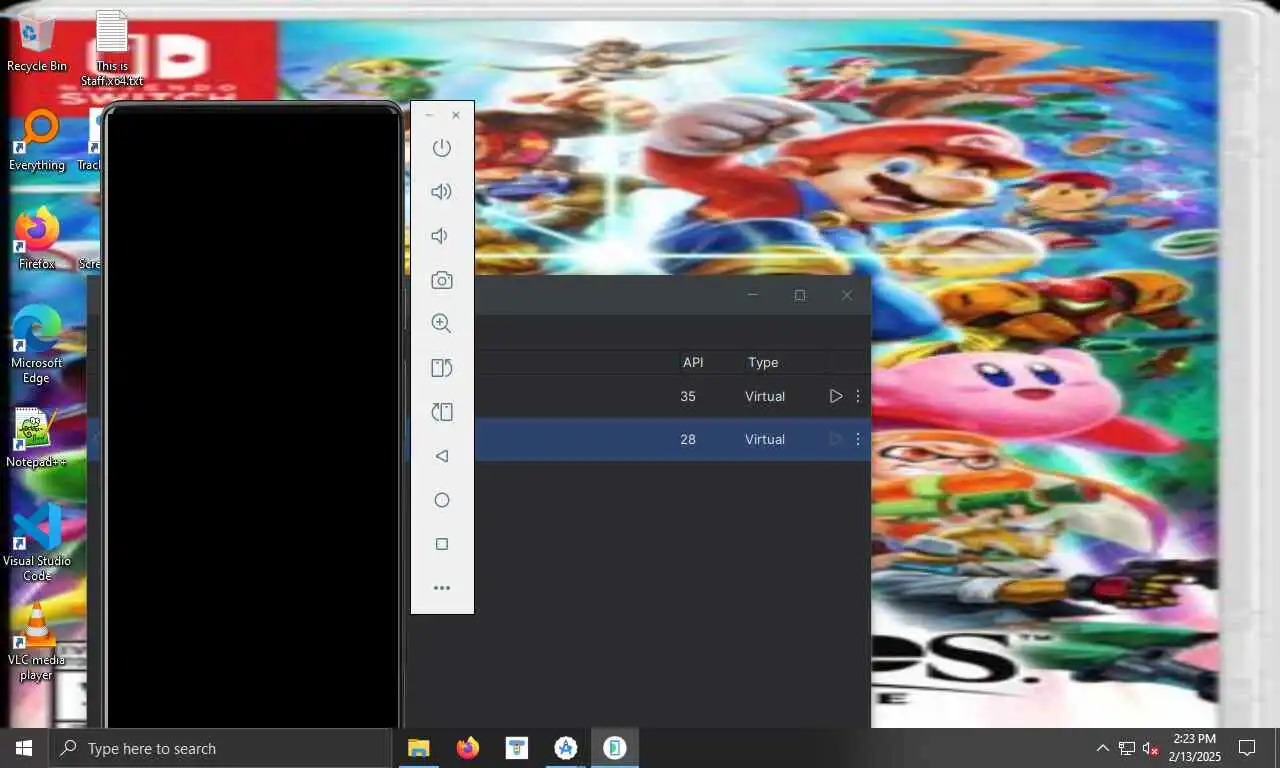The height and width of the screenshot is (768, 1280).
Task: Click the black emulator phone screen
Action: [x=252, y=418]
